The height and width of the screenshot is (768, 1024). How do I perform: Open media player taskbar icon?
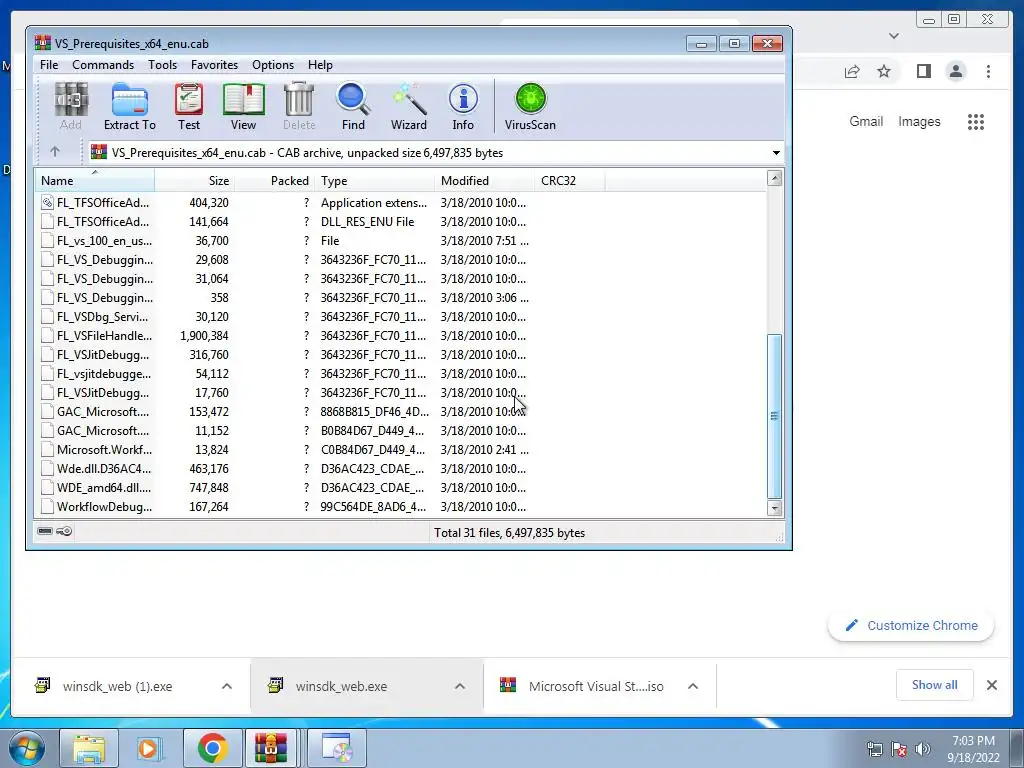tap(148, 748)
